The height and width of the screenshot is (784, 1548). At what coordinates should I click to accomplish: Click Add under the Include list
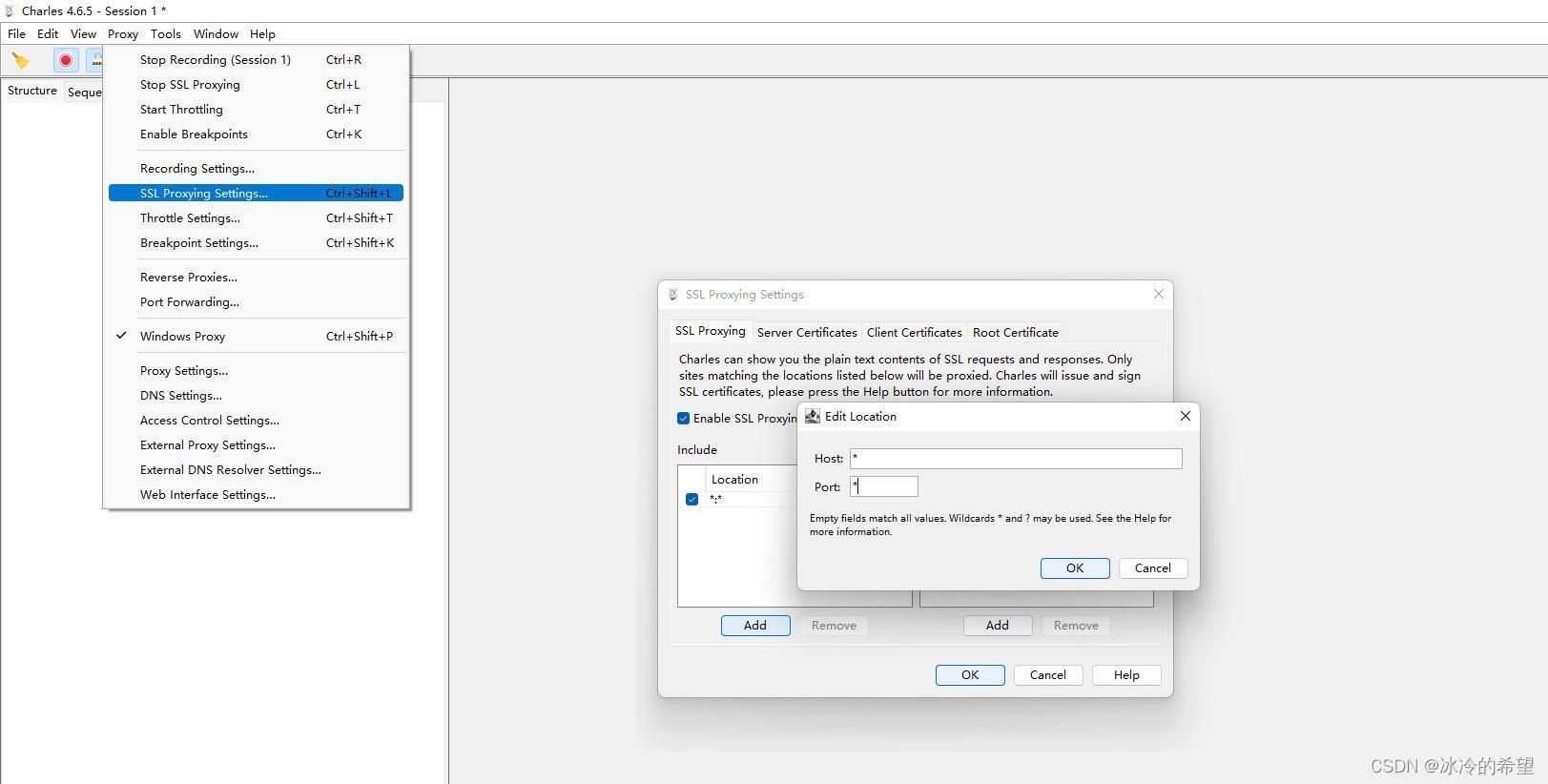pos(755,626)
